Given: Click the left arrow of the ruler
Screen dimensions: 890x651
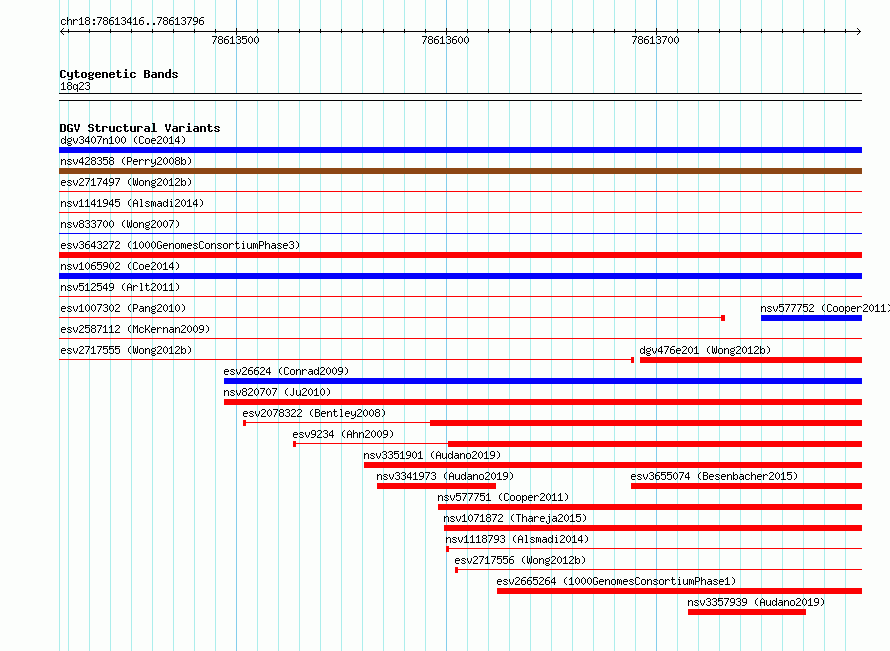Looking at the screenshot, I should pyautogui.click(x=63, y=32).
